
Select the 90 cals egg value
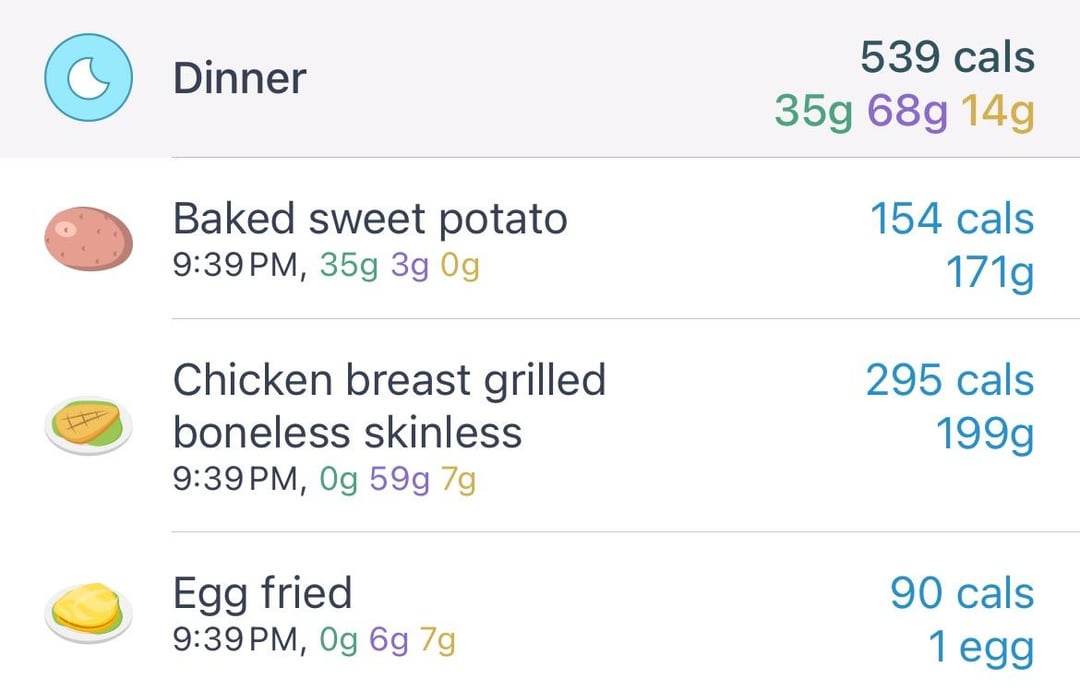pyautogui.click(x=962, y=593)
